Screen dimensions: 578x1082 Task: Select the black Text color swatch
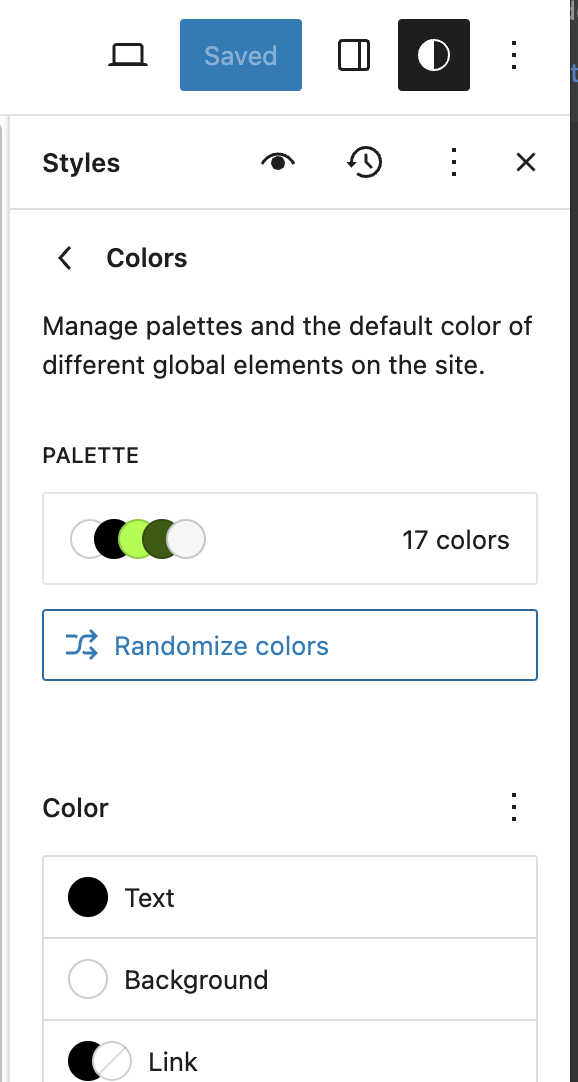tap(88, 896)
